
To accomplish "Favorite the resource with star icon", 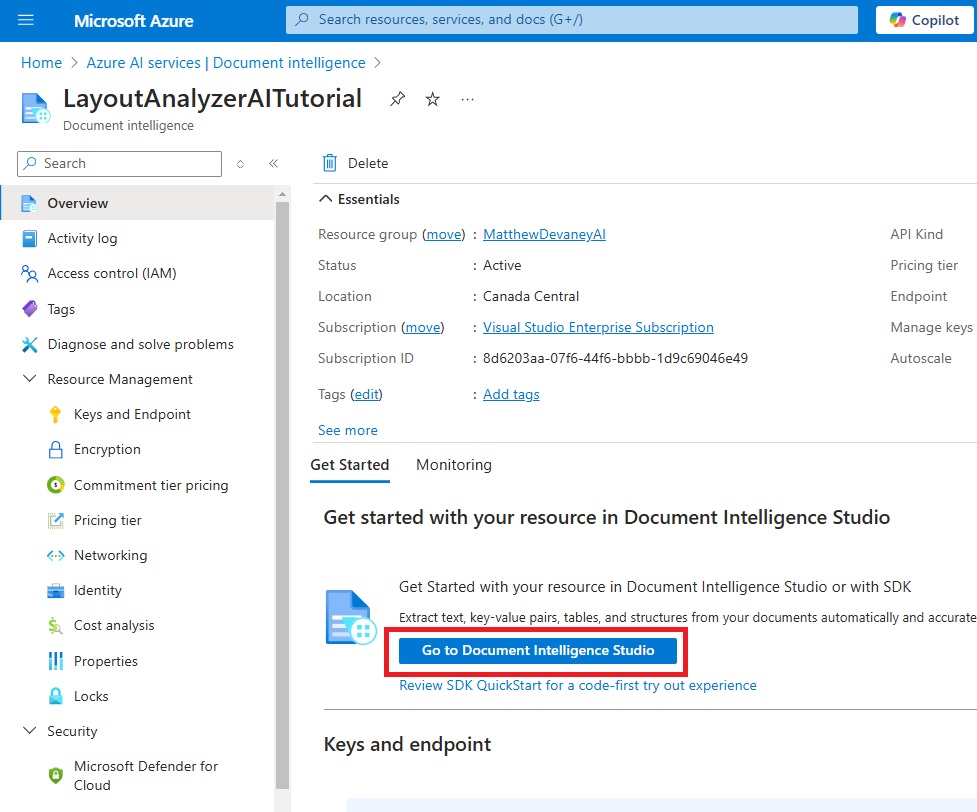I will pyautogui.click(x=432, y=99).
